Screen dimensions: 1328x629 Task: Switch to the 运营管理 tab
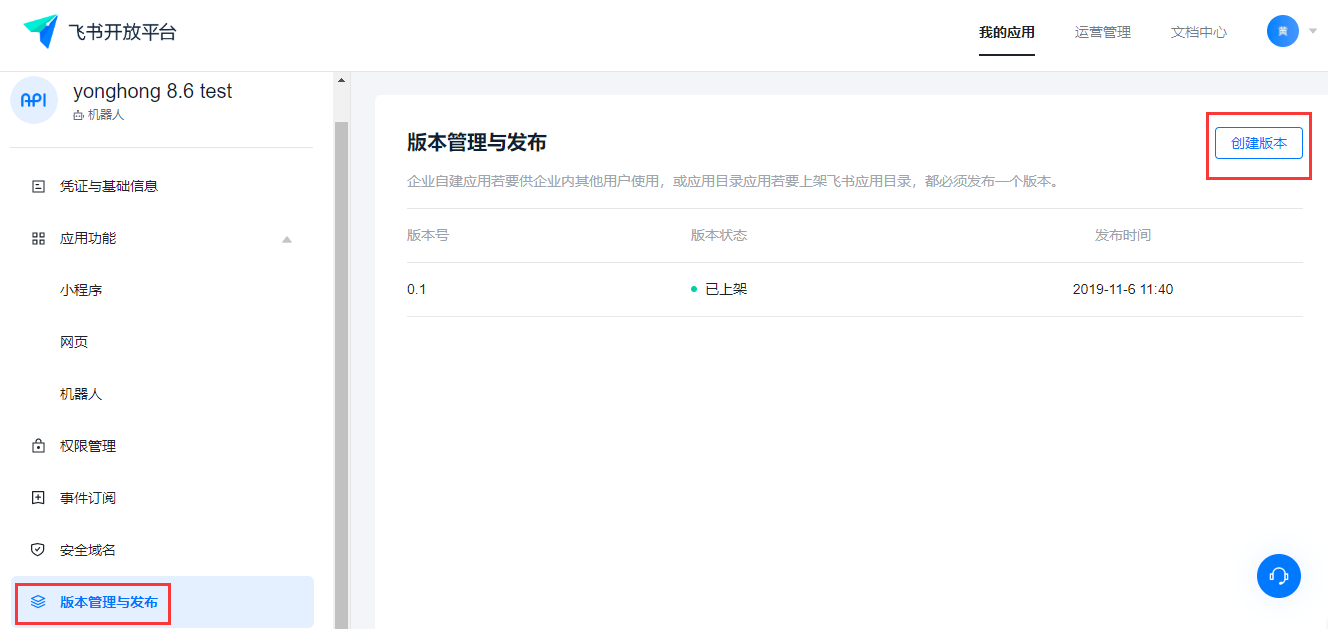(1102, 32)
